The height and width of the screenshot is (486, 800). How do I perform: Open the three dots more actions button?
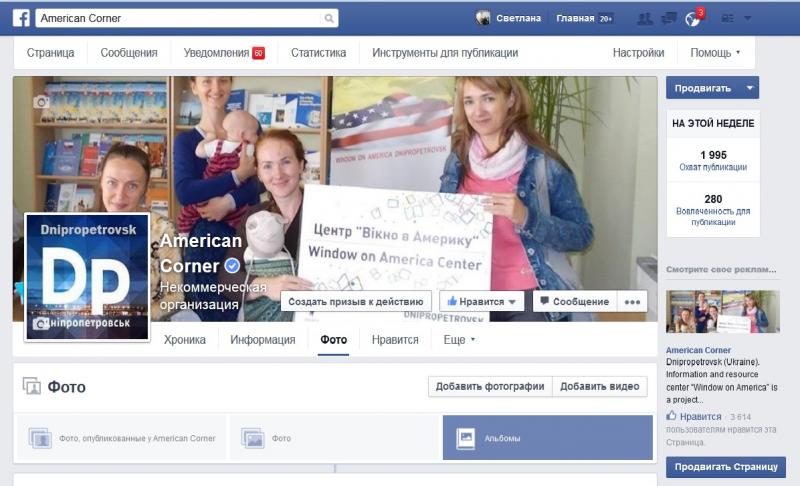[x=632, y=302]
